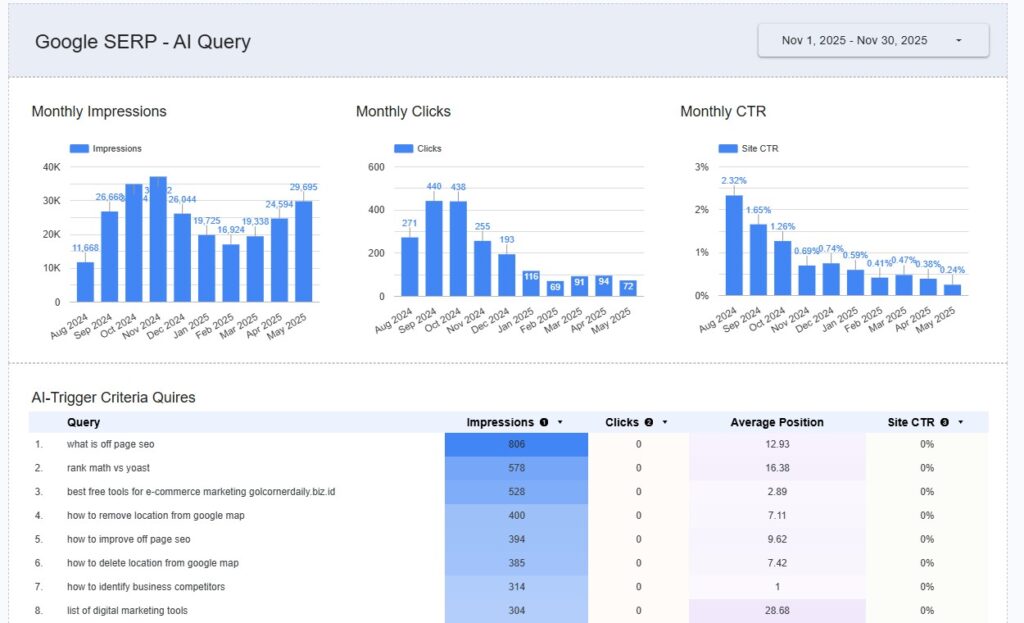Click the 28.68 Average Position cell for digital marketing tools
The width and height of the screenshot is (1024, 623).
tap(776, 610)
